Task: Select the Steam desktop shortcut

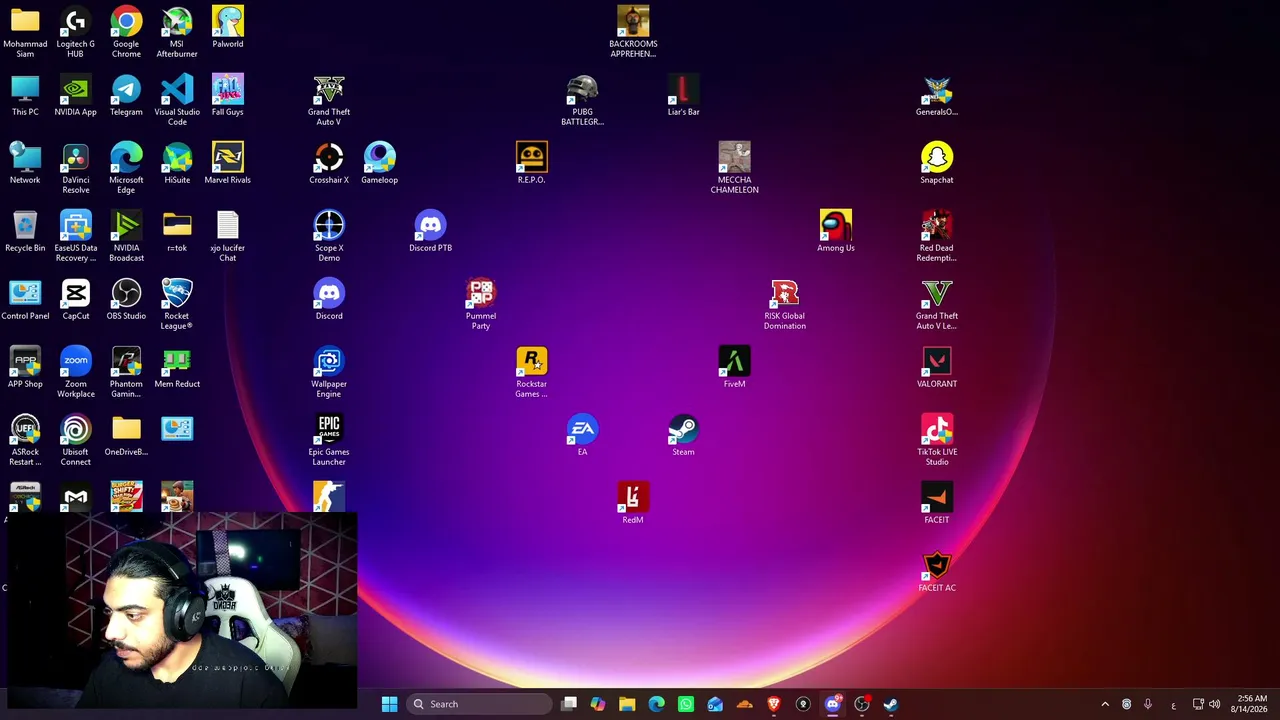Action: point(683,435)
